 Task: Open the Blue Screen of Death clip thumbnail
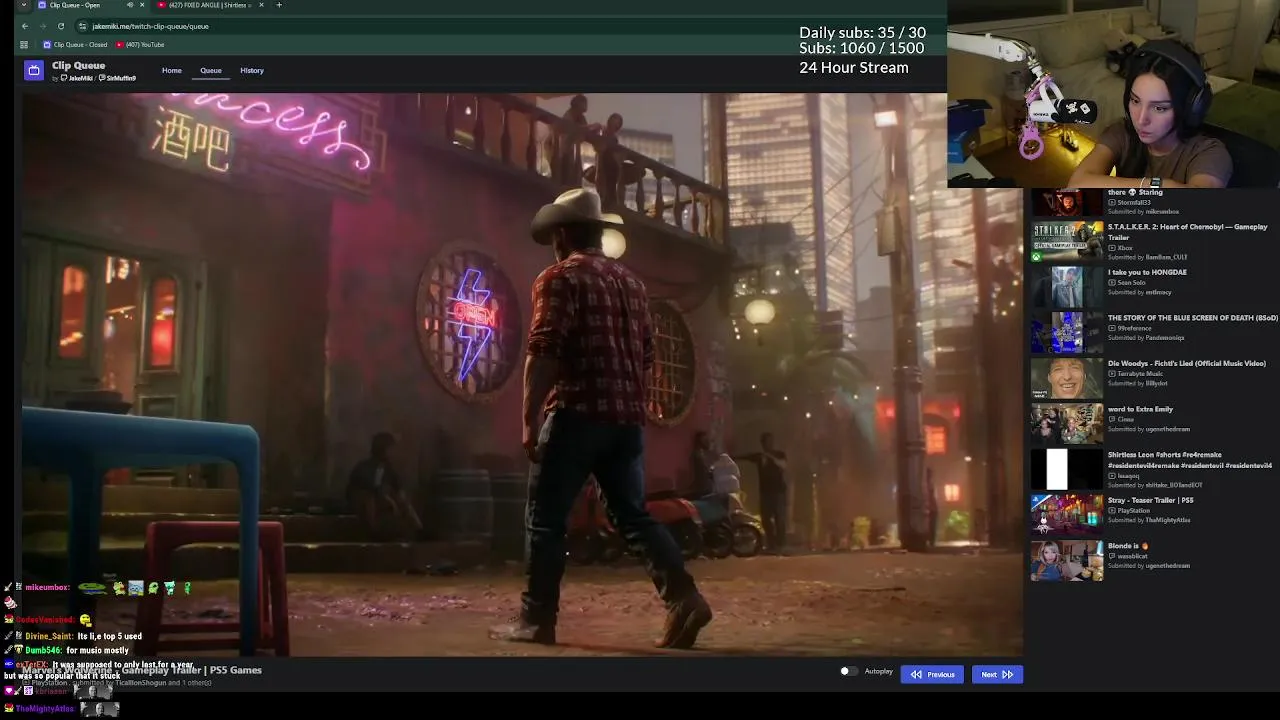coord(1067,332)
